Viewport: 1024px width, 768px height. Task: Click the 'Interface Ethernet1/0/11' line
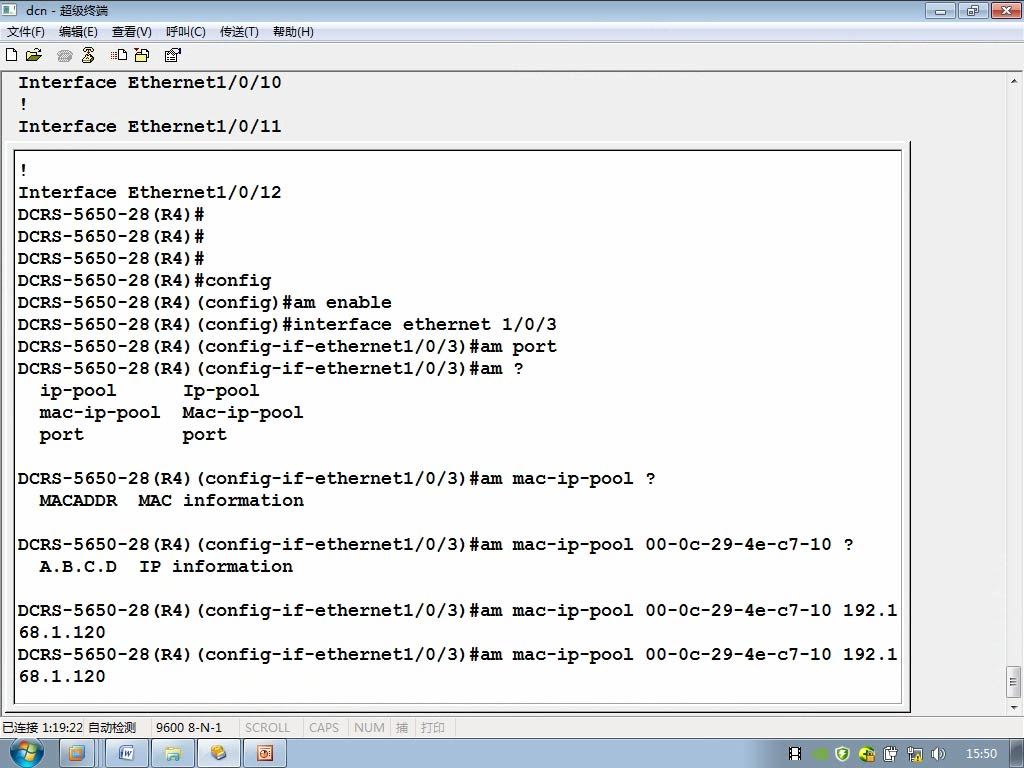[150, 126]
